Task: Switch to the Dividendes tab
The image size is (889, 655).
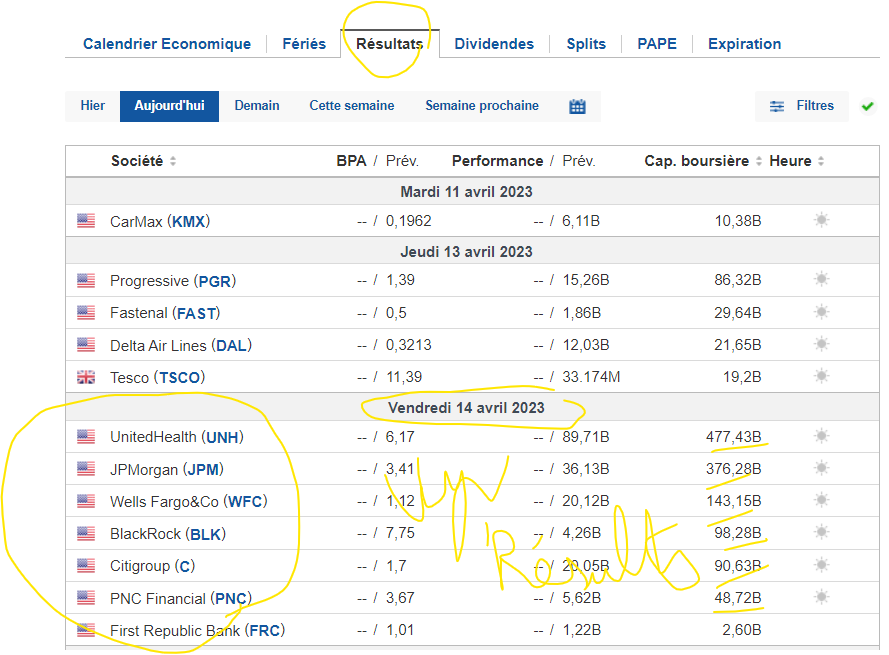Action: pyautogui.click(x=494, y=44)
